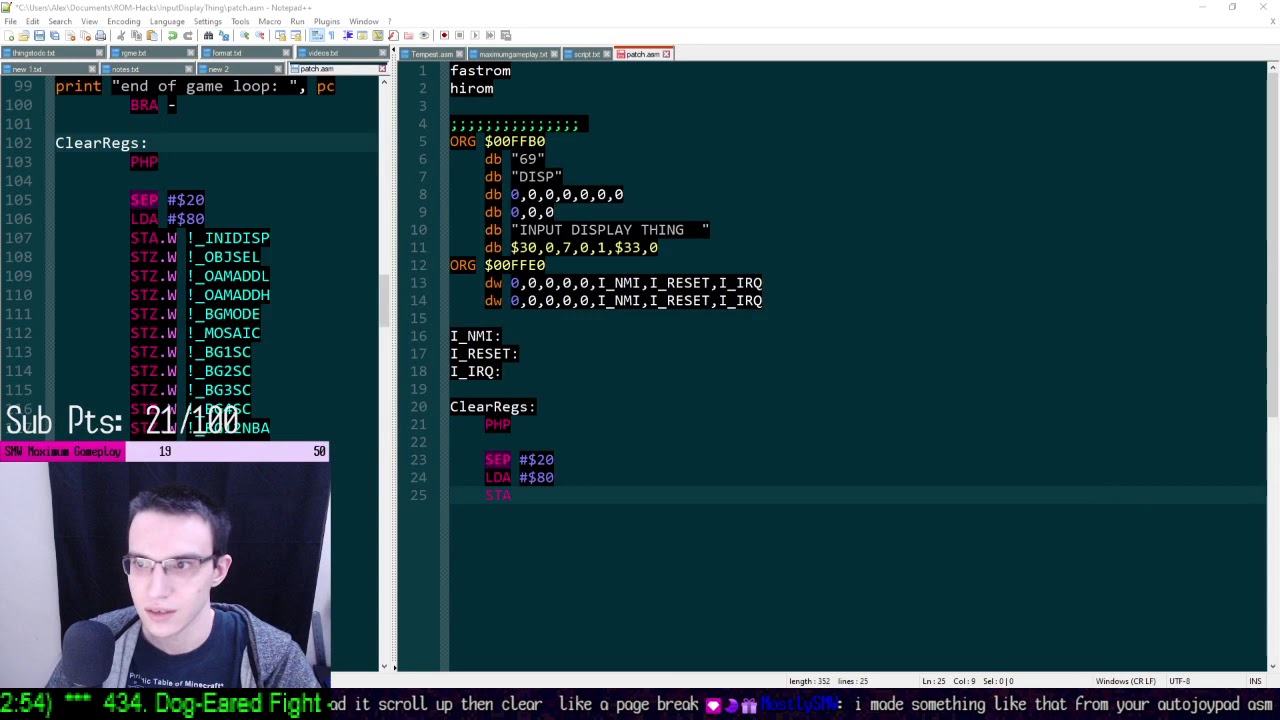Select the Tempest.asm tab in right pane

coord(432,54)
